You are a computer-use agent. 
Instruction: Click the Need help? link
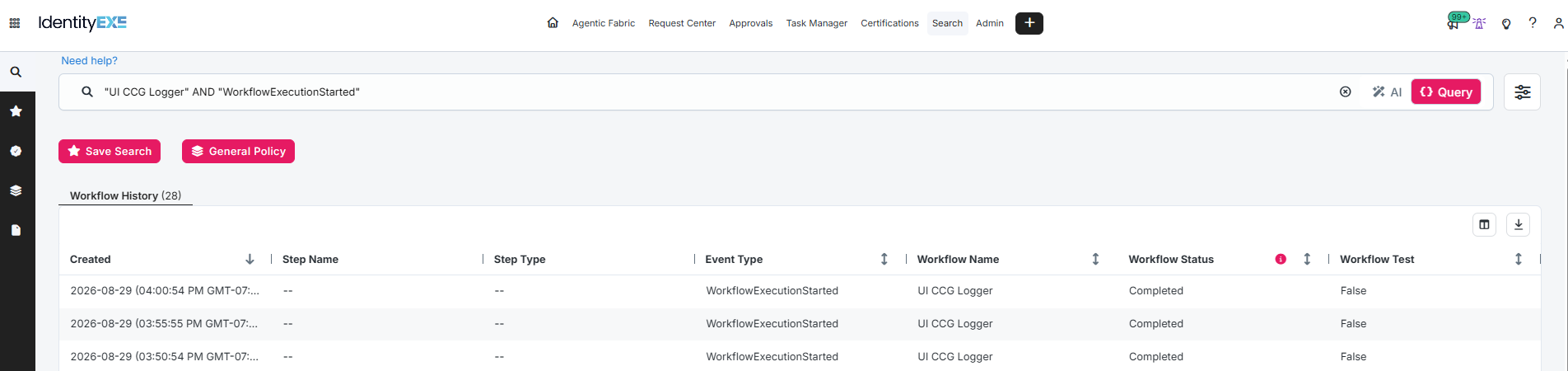coord(89,61)
